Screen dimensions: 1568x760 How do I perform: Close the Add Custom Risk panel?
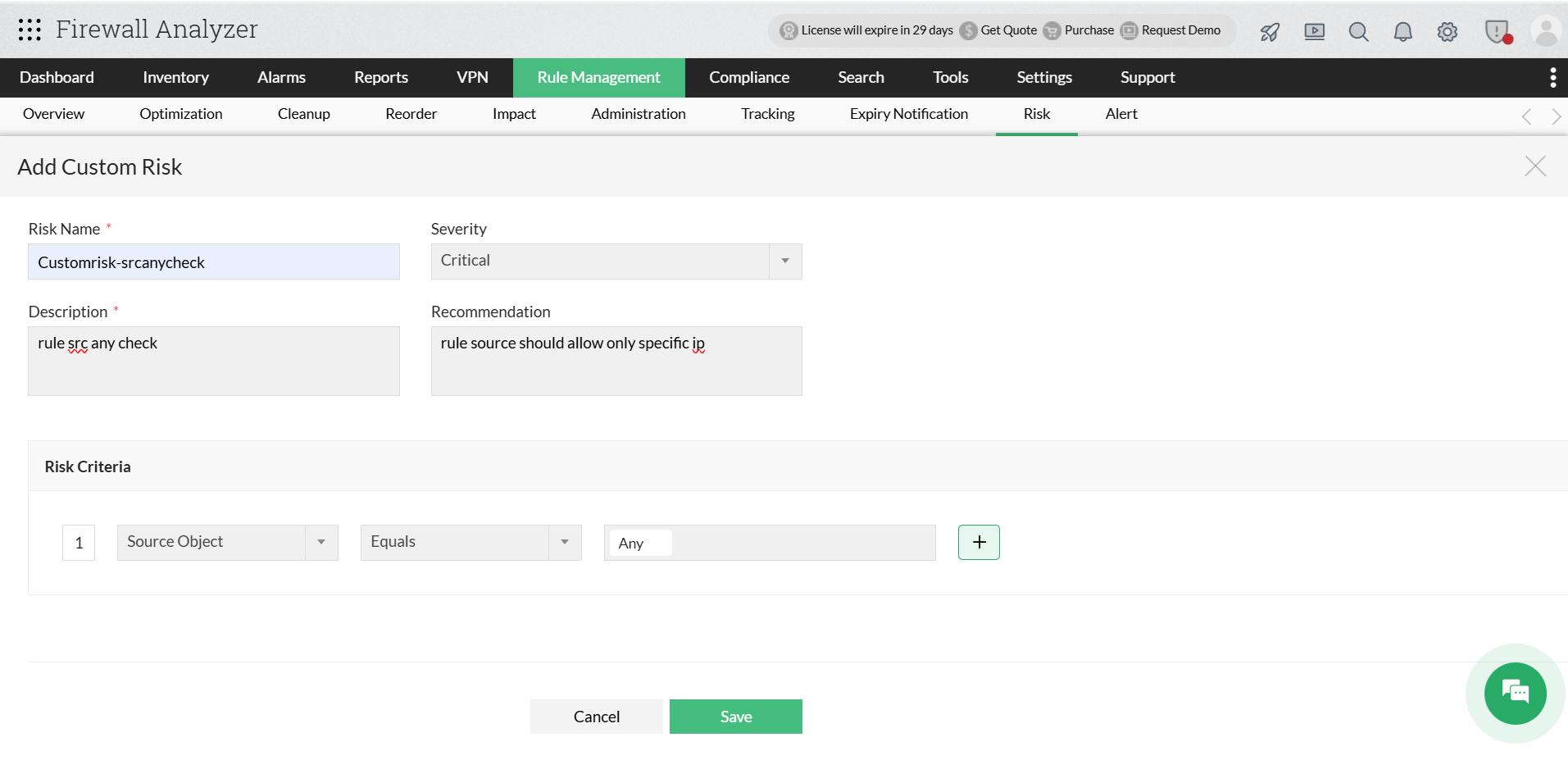[x=1535, y=166]
